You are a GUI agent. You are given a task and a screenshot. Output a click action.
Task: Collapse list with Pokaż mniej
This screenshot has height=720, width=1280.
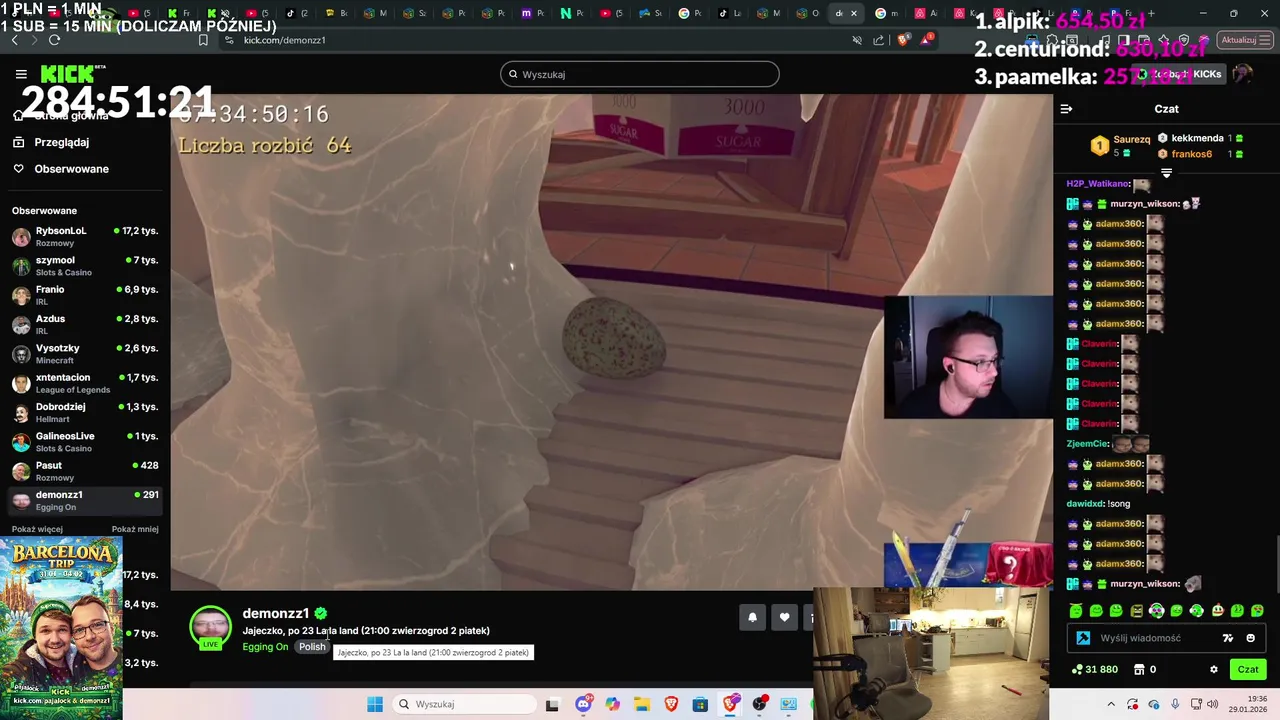[135, 529]
